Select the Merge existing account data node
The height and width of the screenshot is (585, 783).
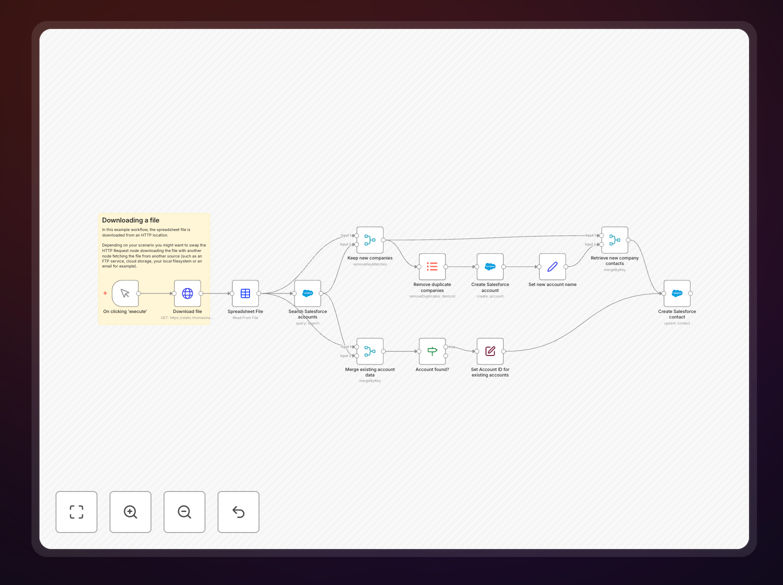[x=370, y=351]
